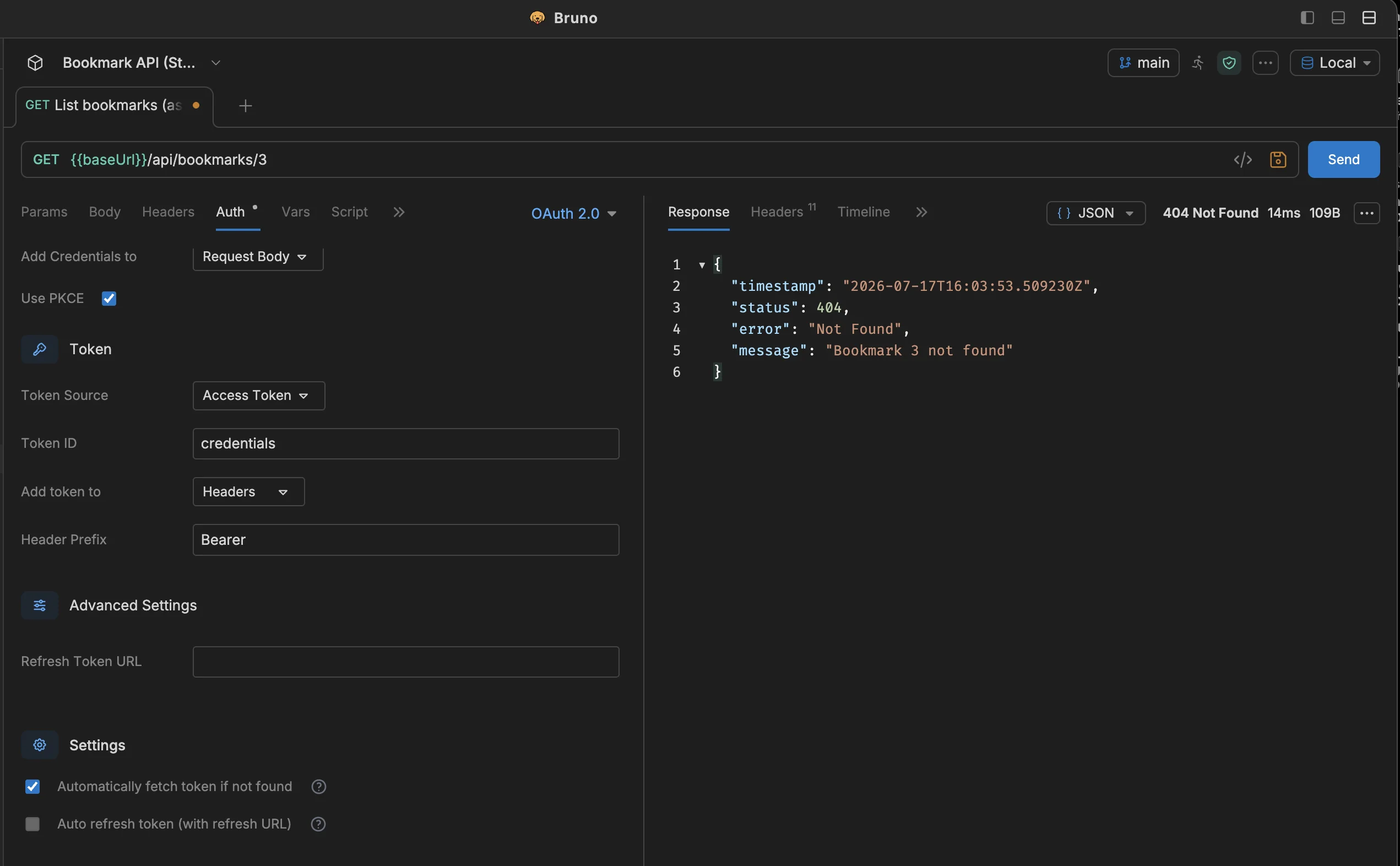The image size is (1400, 866).
Task: Disable automatically fetch token if not found
Action: (32, 786)
